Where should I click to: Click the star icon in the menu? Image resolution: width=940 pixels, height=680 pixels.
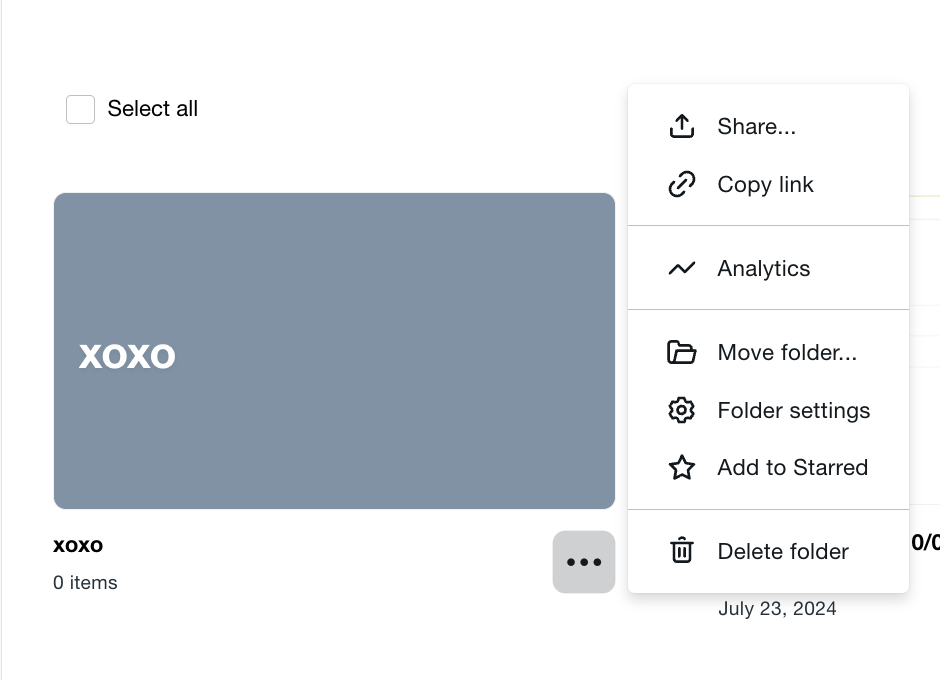682,467
